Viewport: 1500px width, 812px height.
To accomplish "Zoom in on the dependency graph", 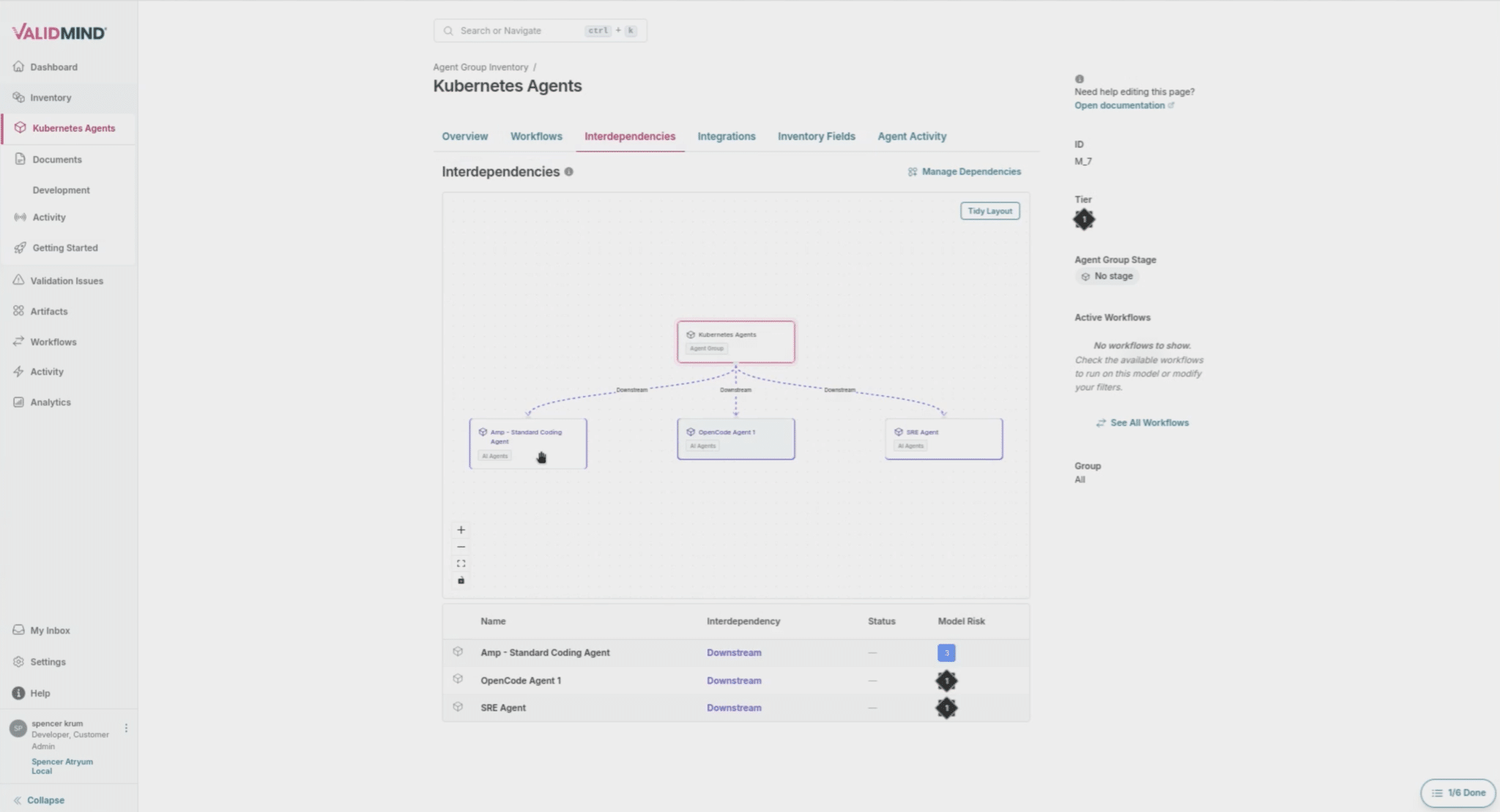I will tap(461, 529).
